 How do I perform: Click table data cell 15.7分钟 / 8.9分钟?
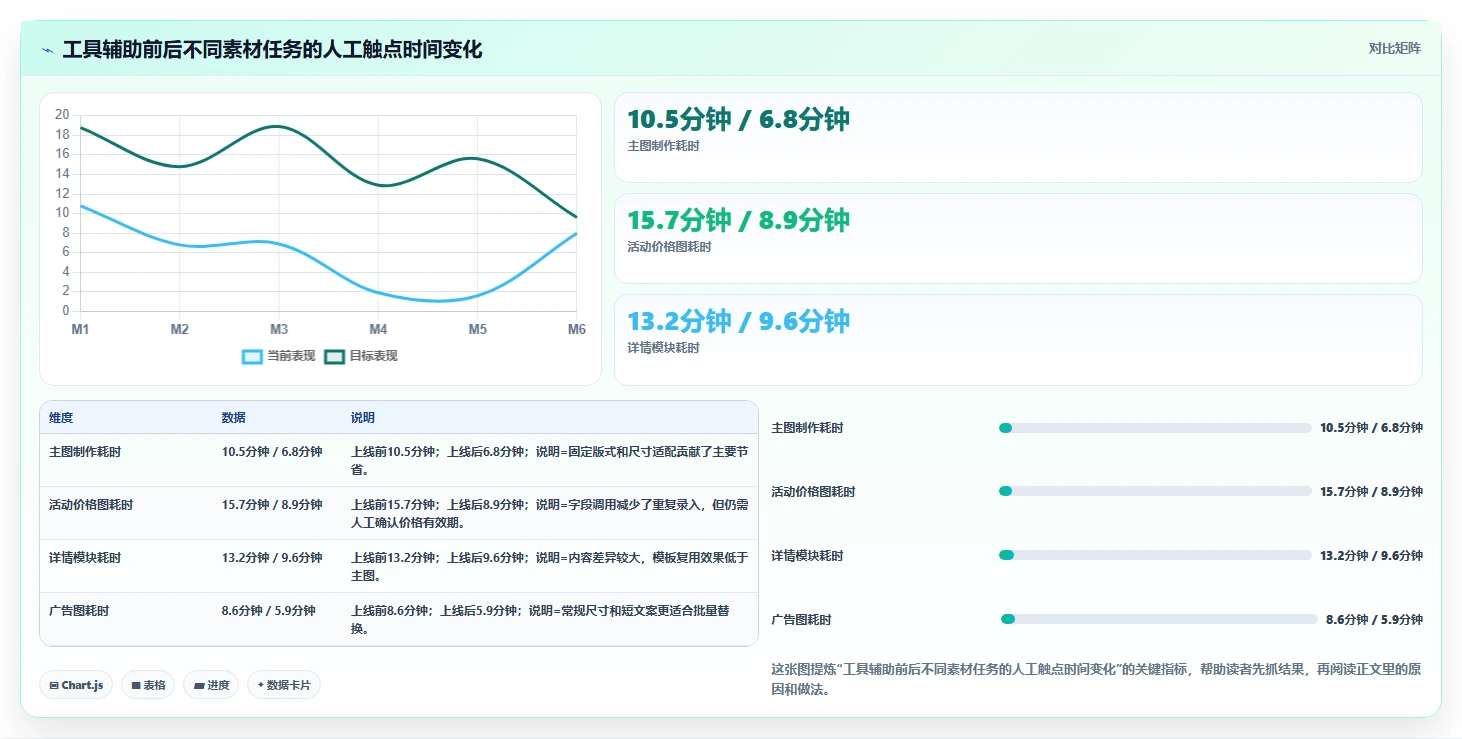(272, 505)
